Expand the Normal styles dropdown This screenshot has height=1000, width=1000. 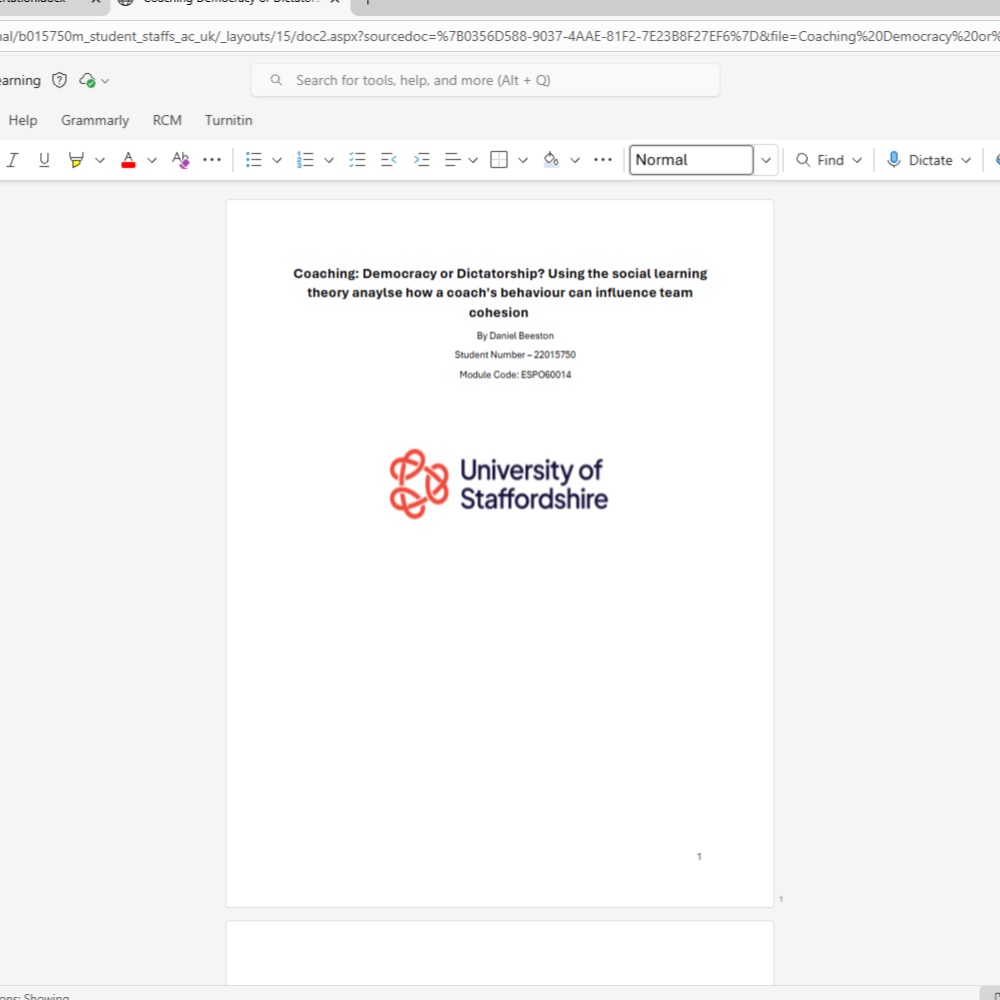[766, 160]
